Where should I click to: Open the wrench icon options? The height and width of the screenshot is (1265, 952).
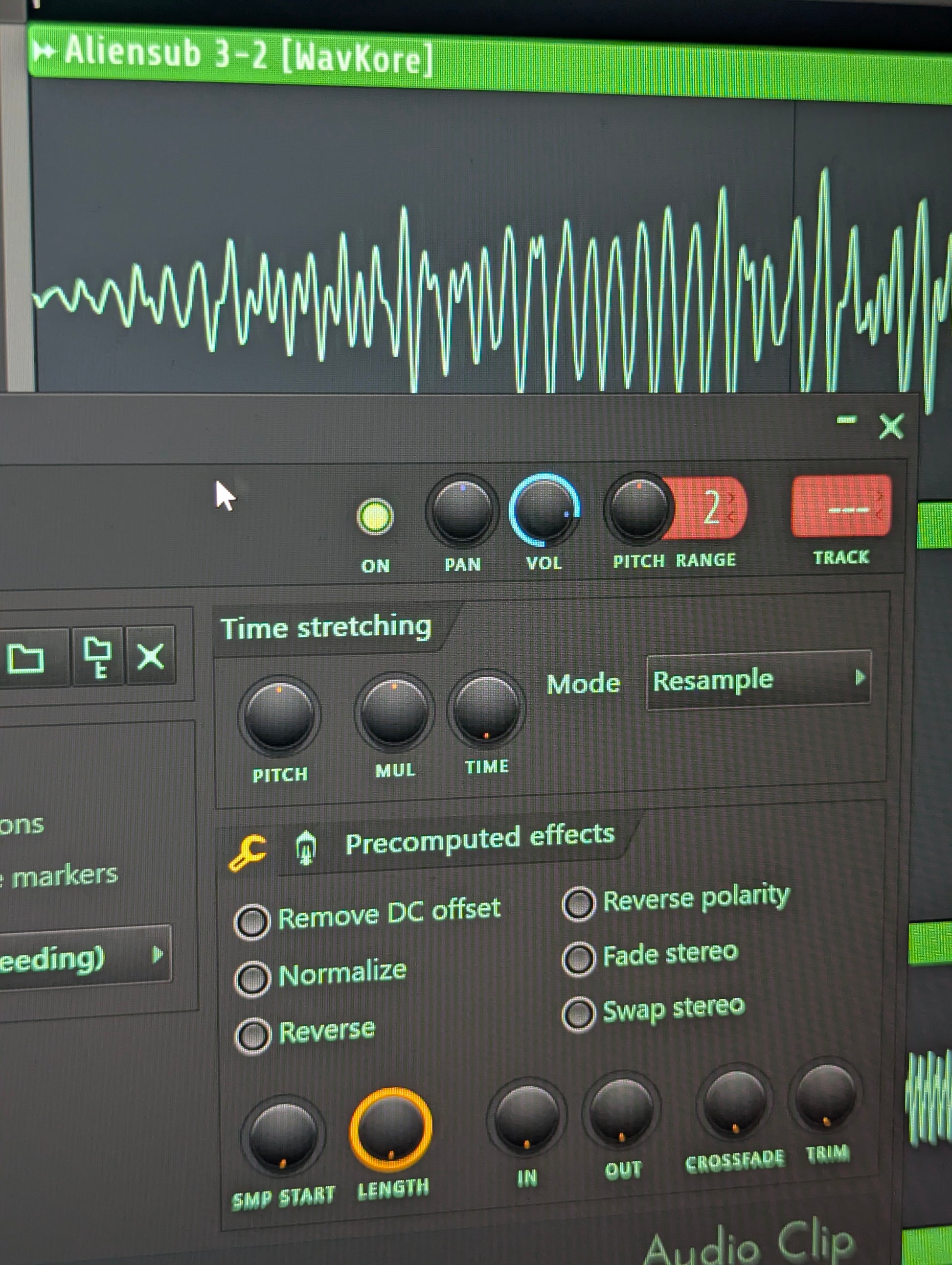point(248,852)
